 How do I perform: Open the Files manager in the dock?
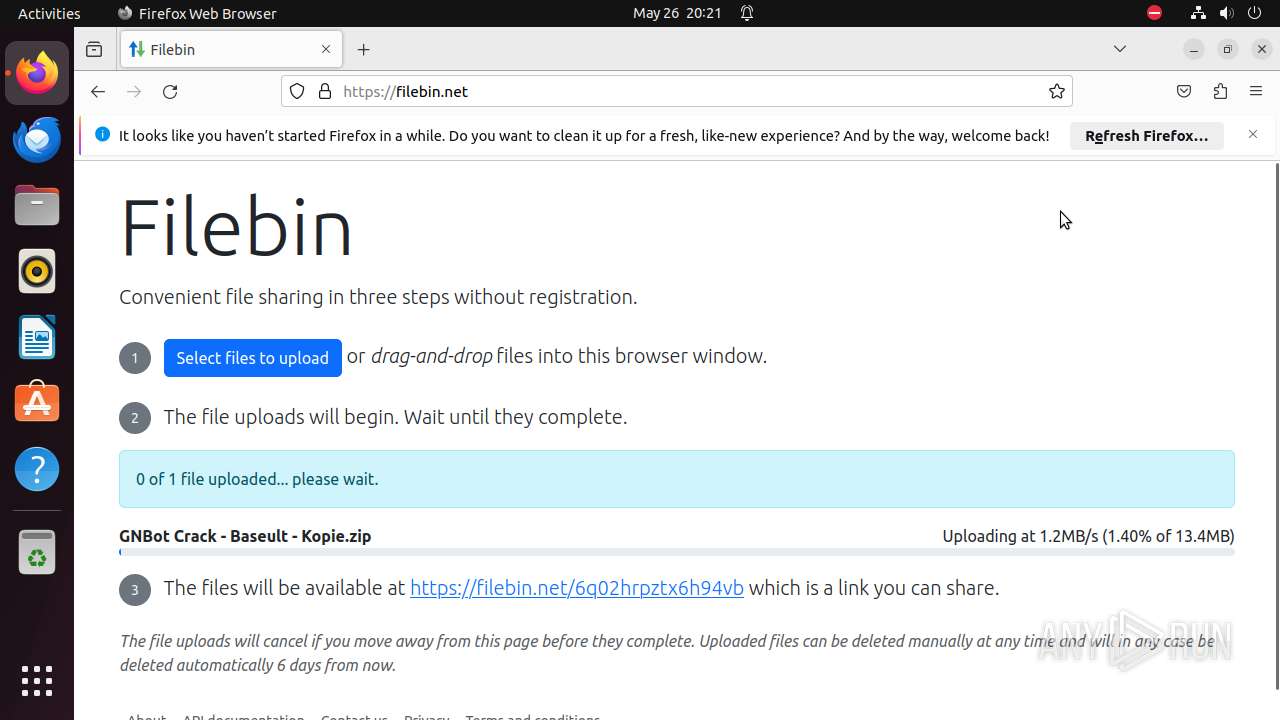coord(37,205)
